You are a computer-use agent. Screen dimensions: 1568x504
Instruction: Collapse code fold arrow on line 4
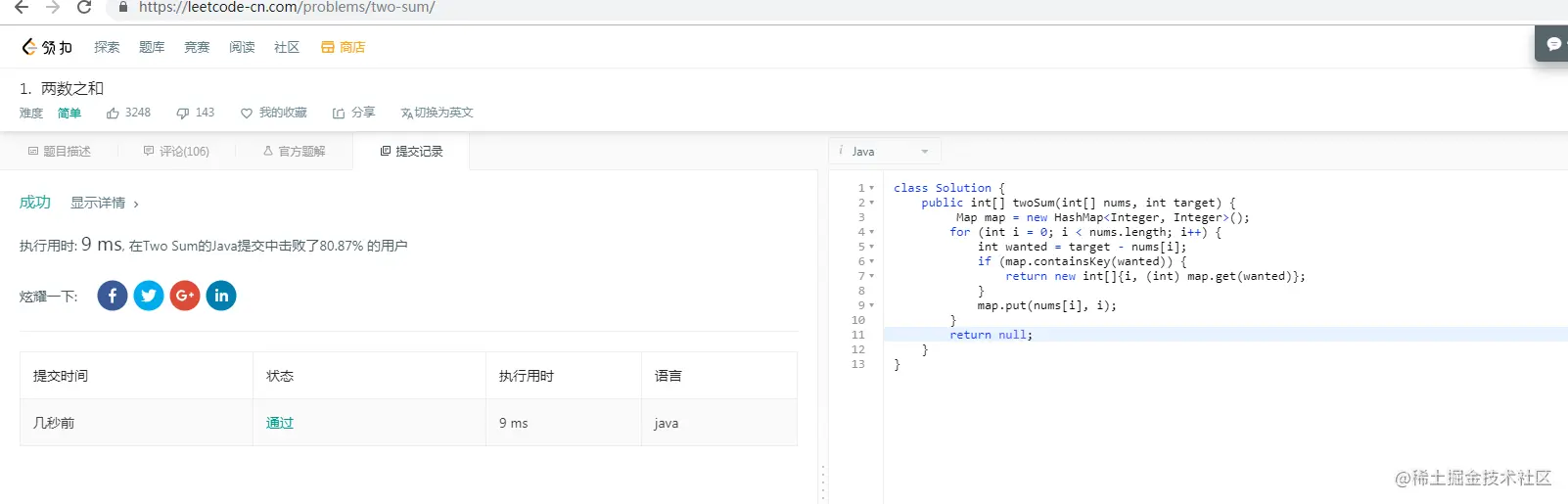click(872, 233)
